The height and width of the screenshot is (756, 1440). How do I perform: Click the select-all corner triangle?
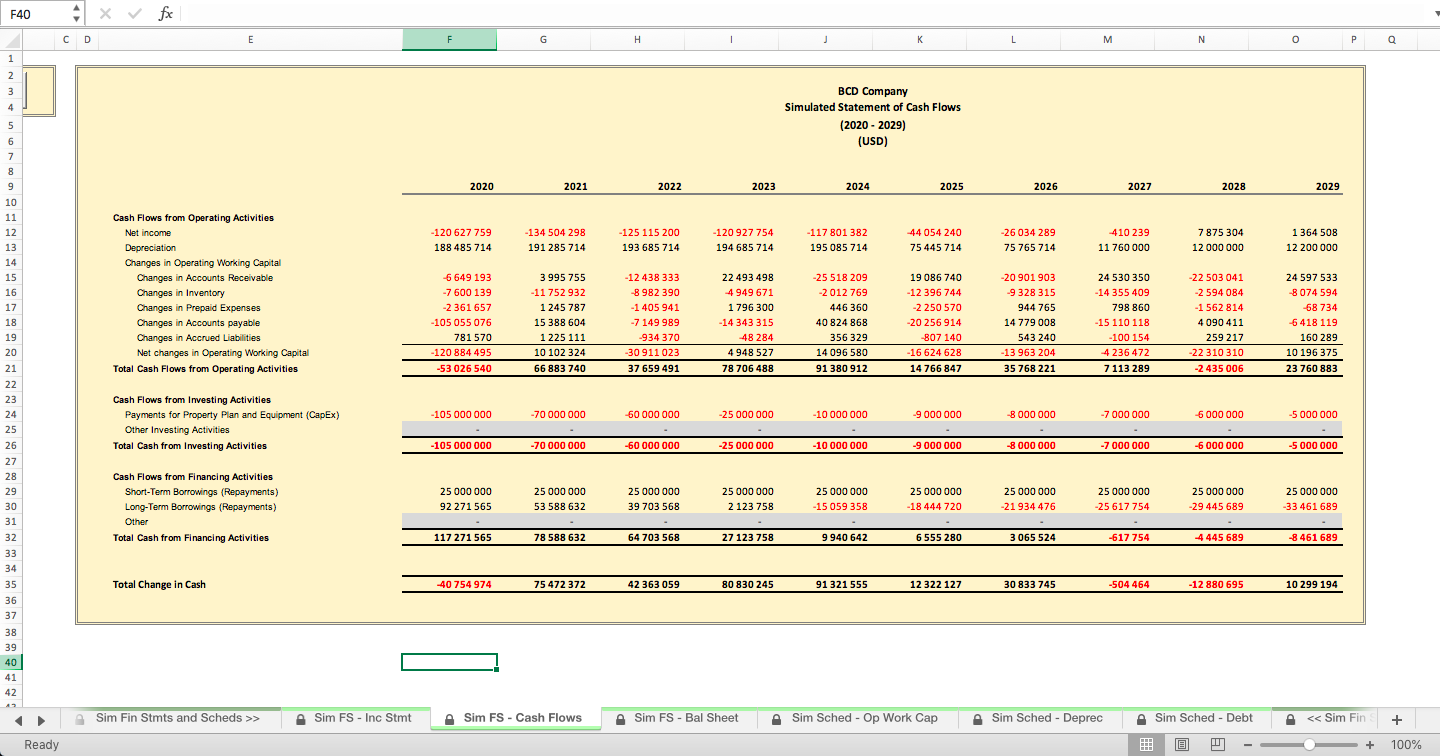[x=10, y=39]
